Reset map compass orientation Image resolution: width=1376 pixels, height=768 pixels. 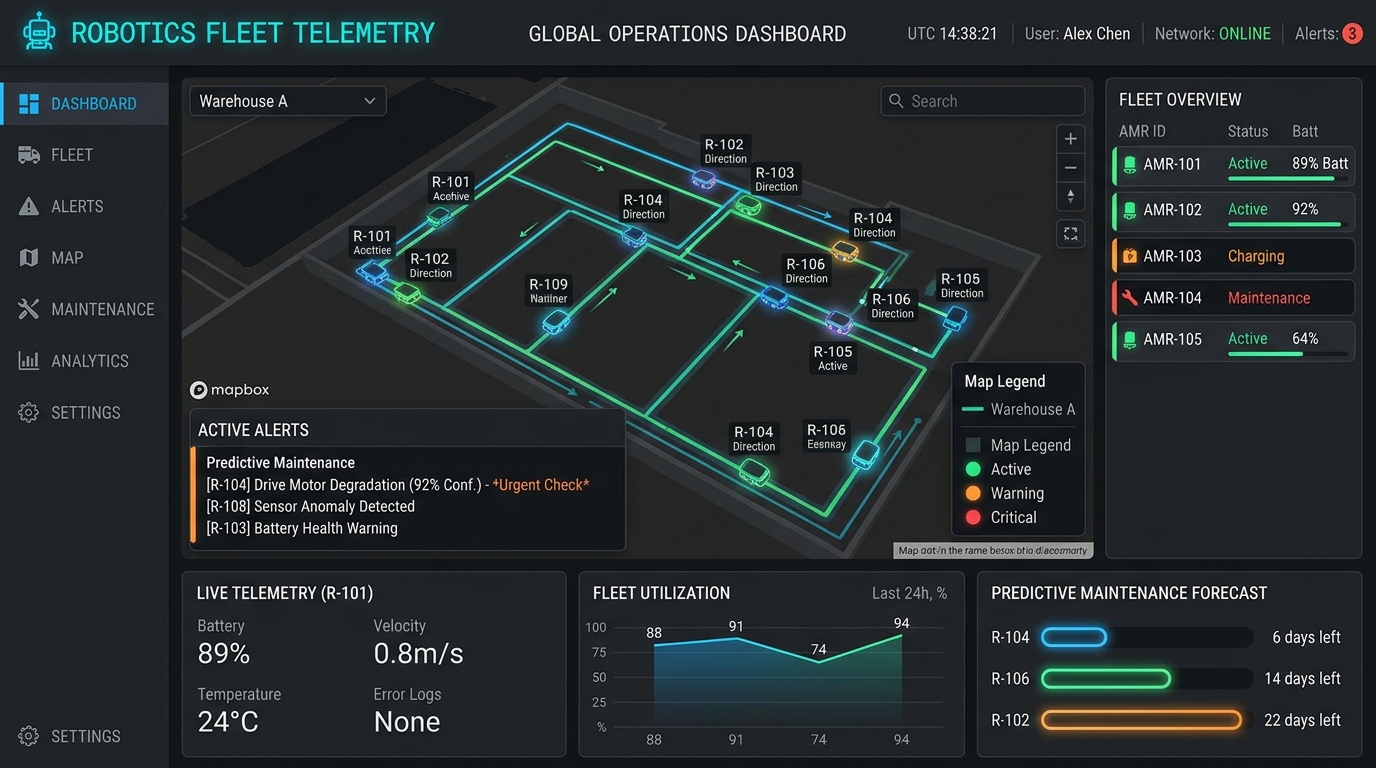(x=1070, y=196)
